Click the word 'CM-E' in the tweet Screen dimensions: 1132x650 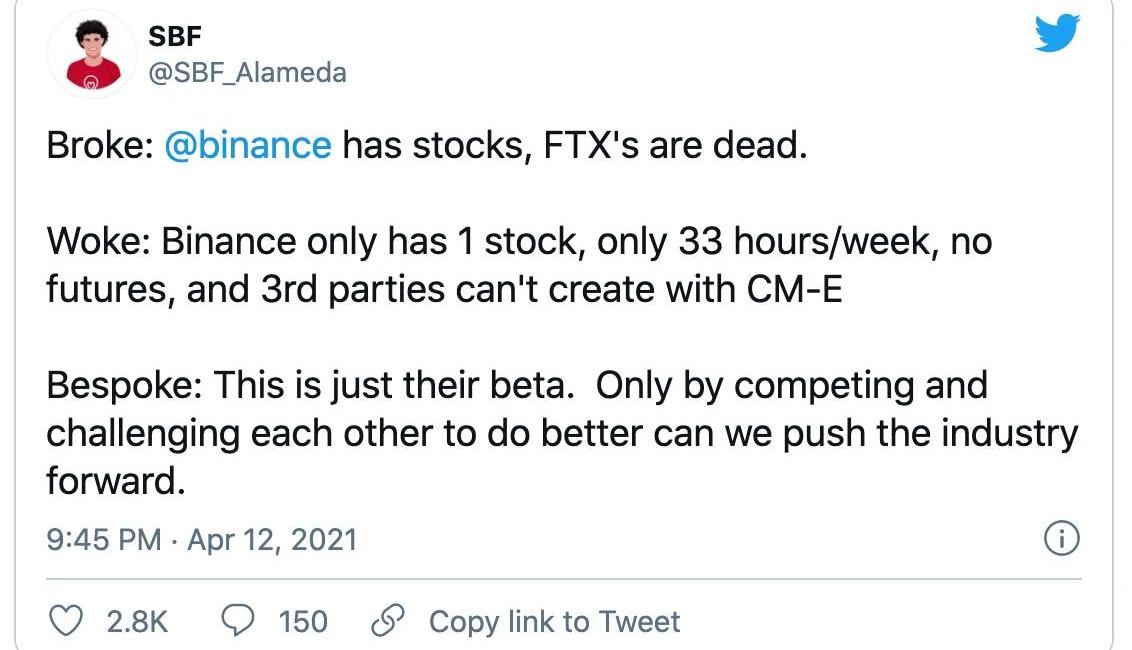[x=794, y=289]
